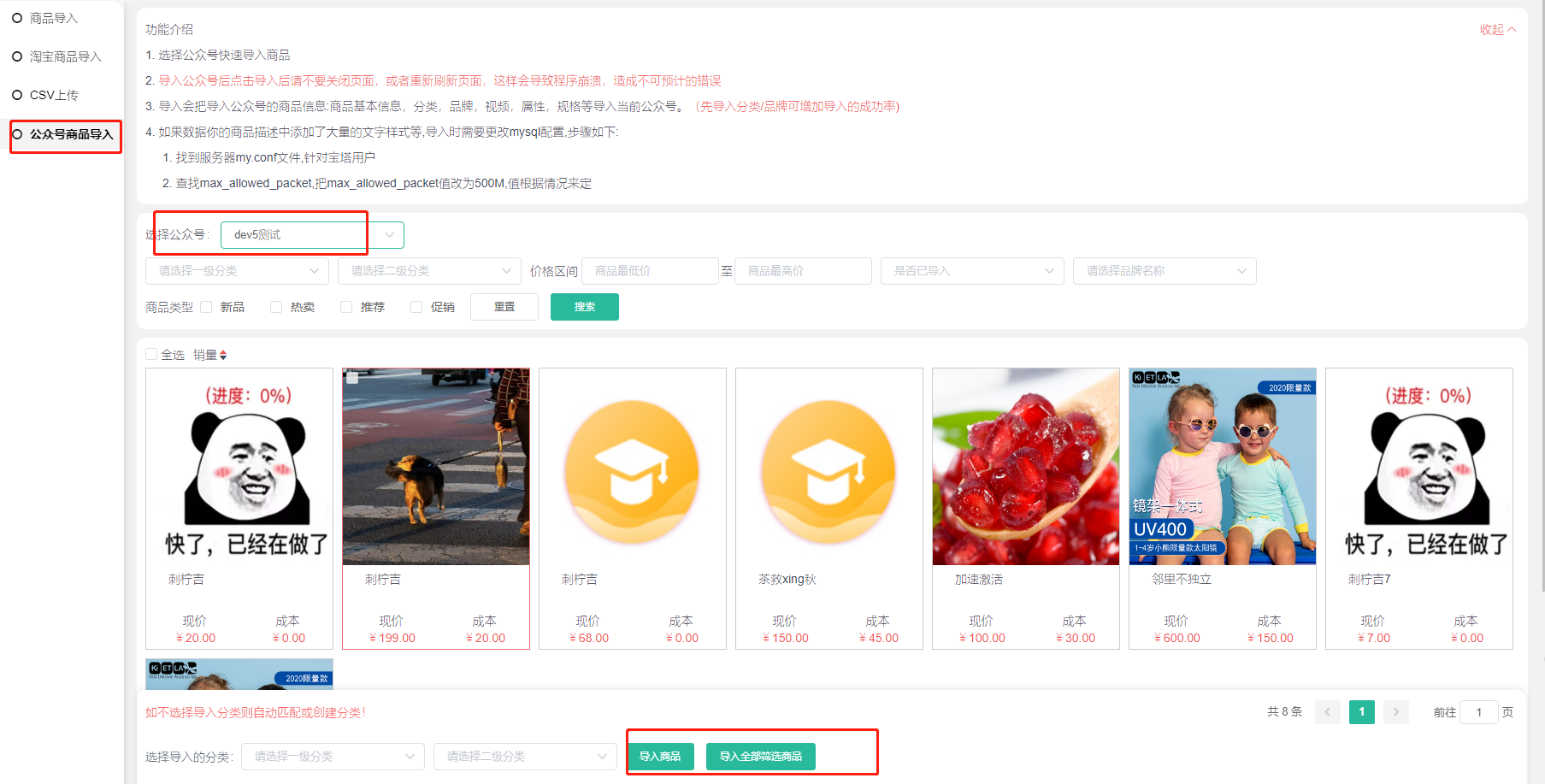The height and width of the screenshot is (784, 1545).
Task: Click the ¥100.00 current price
Action: 982,639
